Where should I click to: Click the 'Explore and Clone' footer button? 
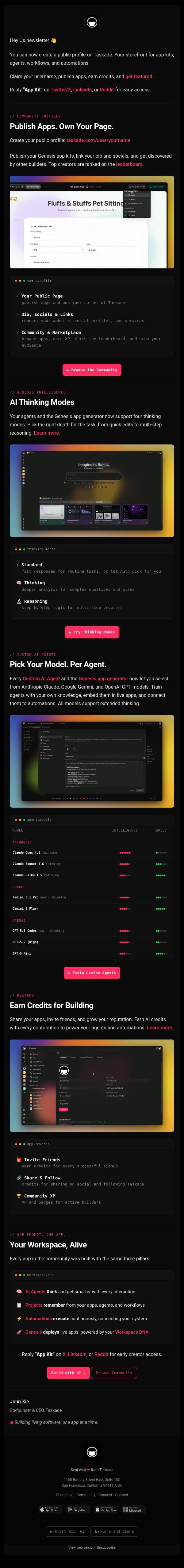115,1531
